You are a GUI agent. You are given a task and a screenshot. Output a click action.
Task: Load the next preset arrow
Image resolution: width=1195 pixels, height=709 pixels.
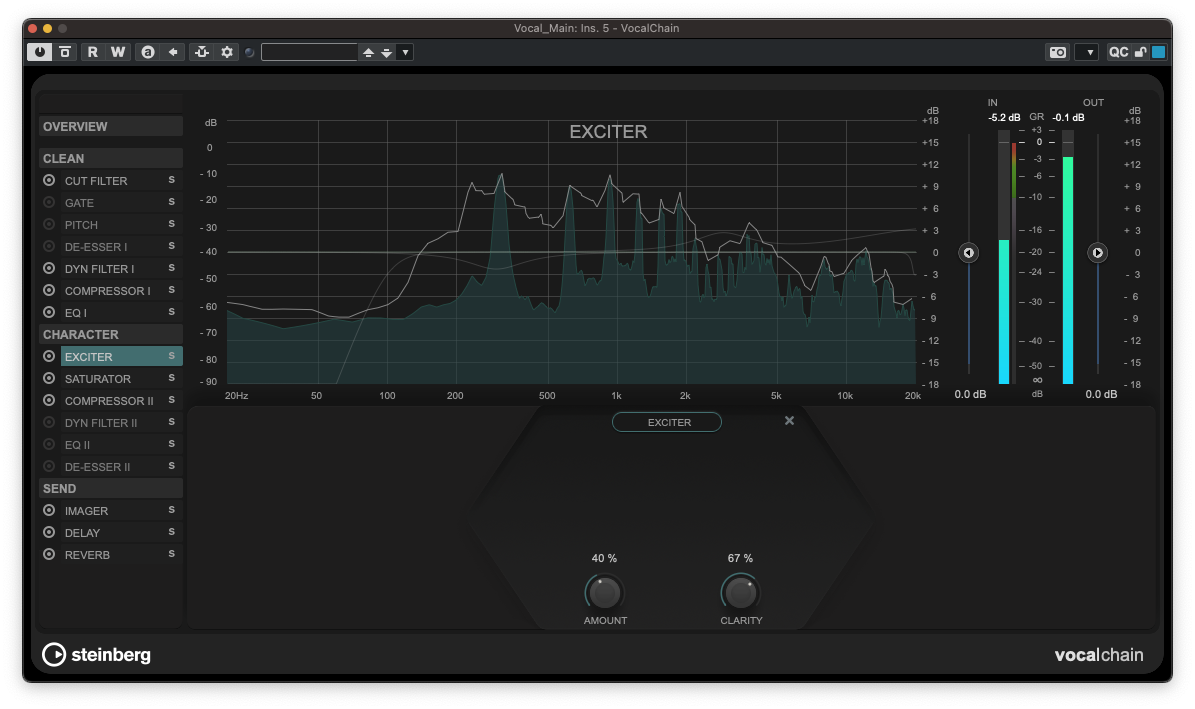387,52
